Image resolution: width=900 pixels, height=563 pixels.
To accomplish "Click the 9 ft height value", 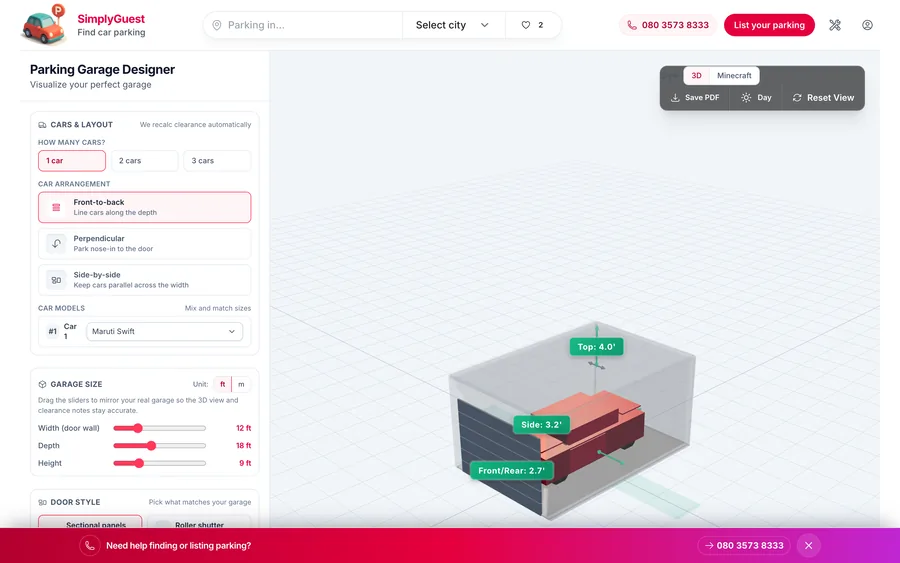I will pyautogui.click(x=245, y=463).
